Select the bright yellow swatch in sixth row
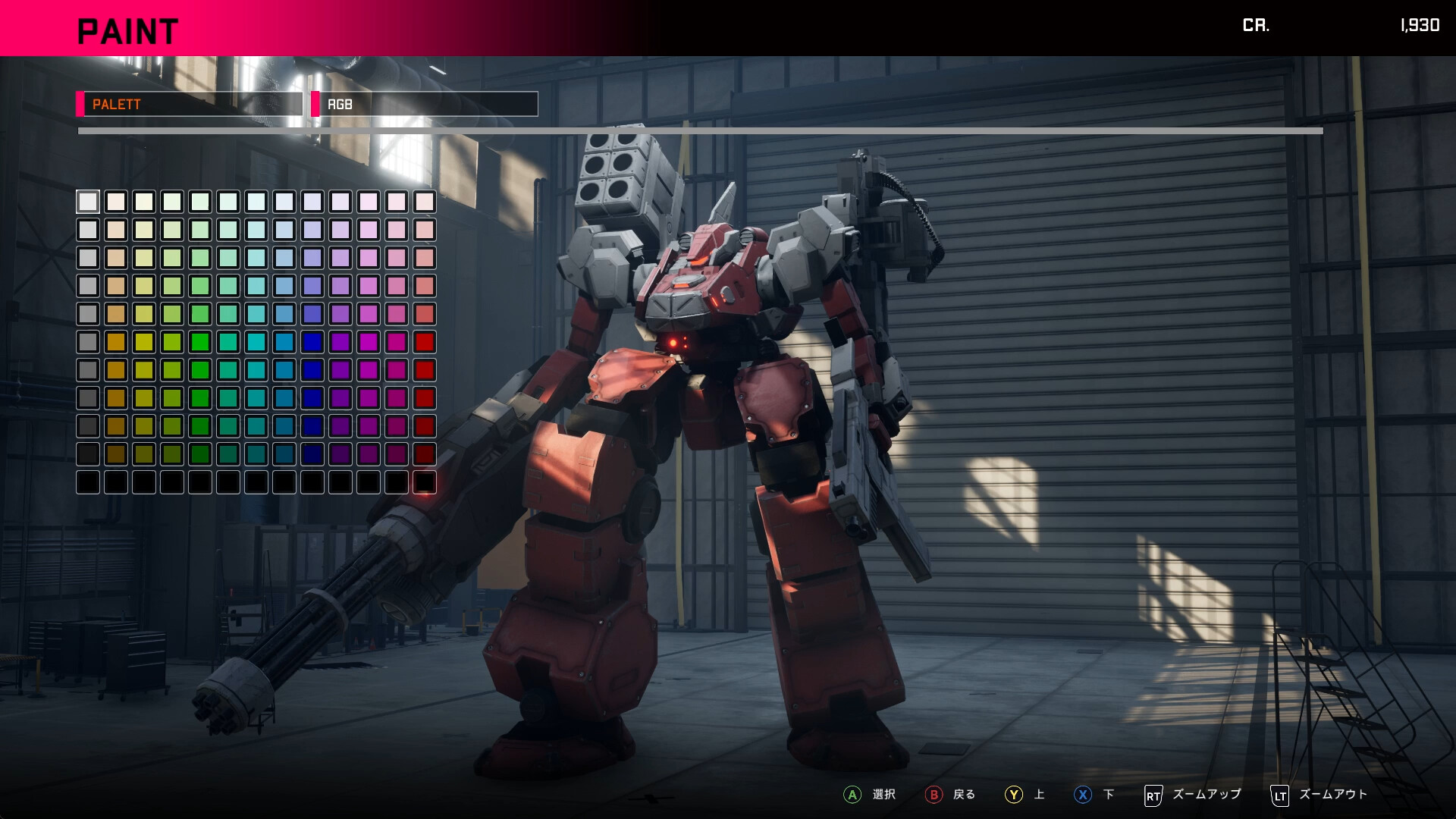Screen dimensions: 1456x819 click(x=144, y=342)
